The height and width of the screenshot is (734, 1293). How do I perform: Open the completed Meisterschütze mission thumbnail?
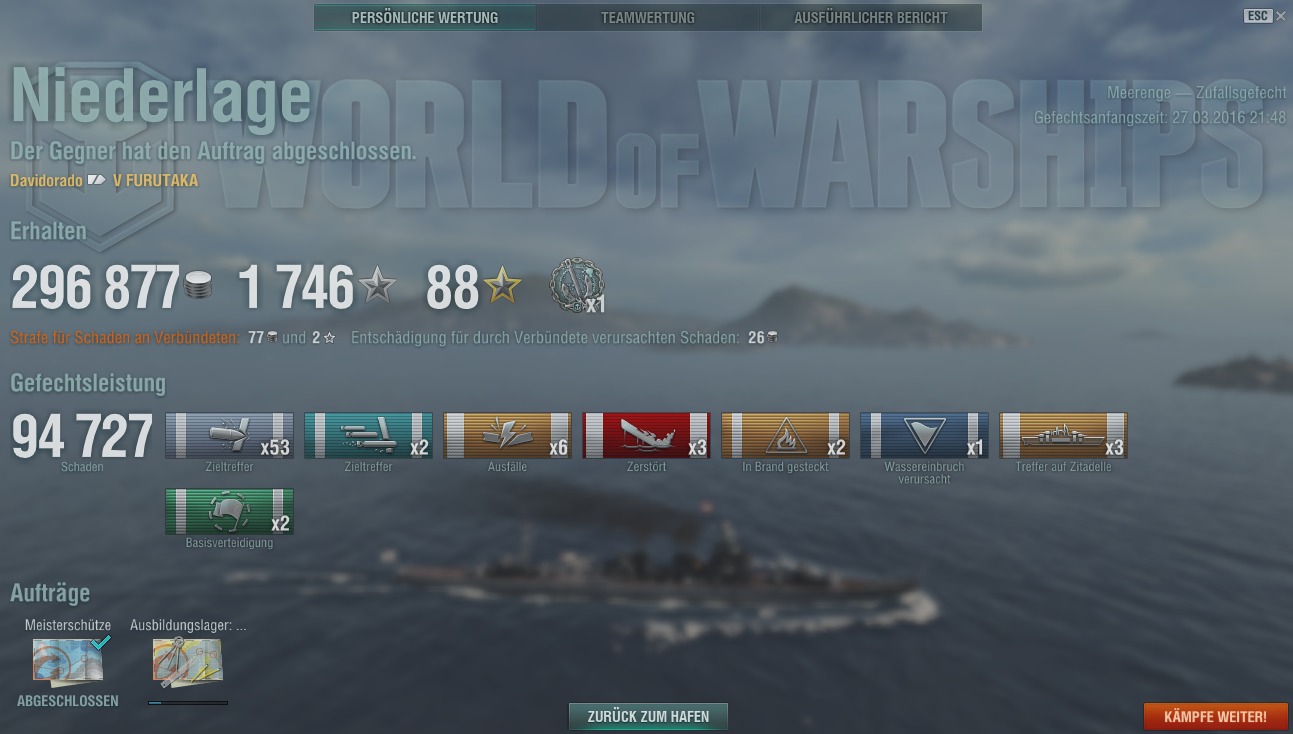[x=68, y=663]
